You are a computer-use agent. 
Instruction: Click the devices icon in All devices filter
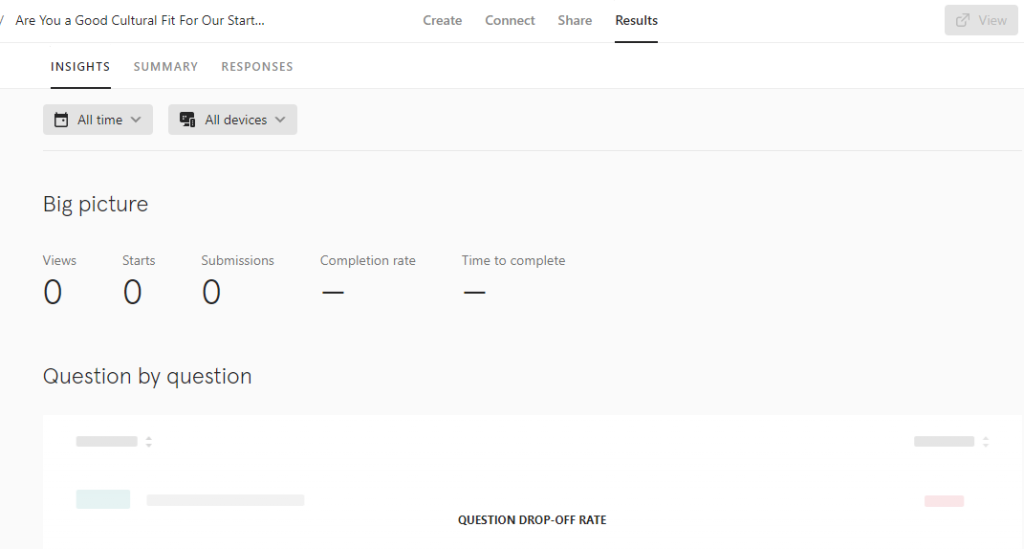tap(187, 119)
